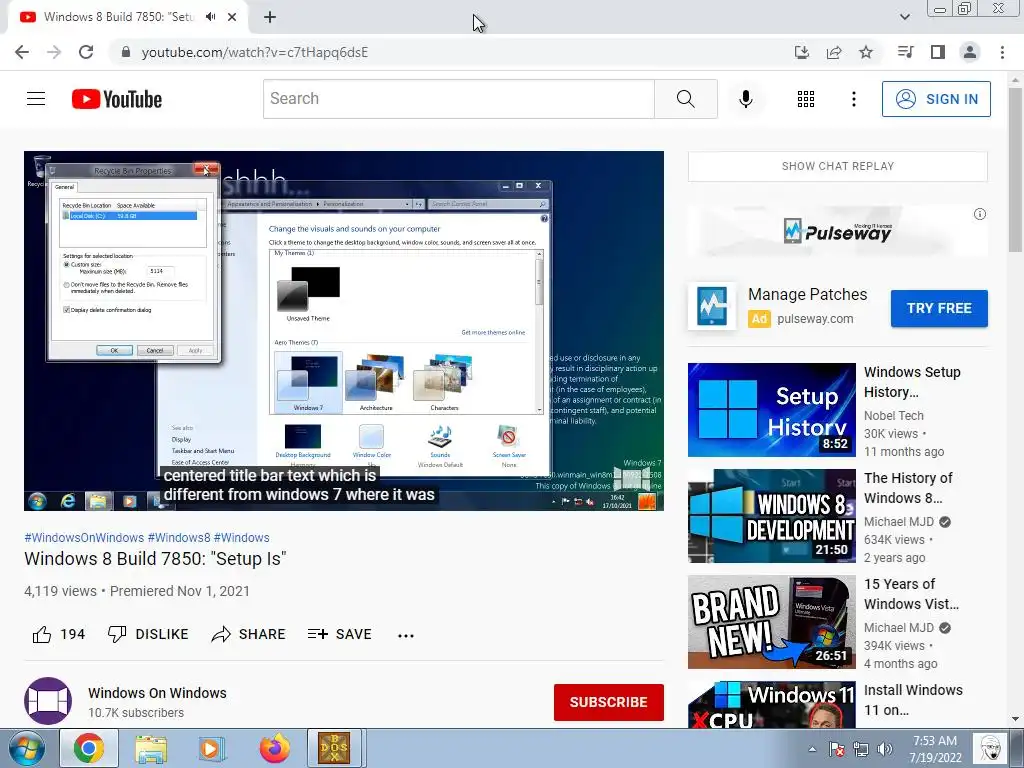This screenshot has width=1024, height=768.
Task: Reload the YouTube page
Action: (86, 52)
